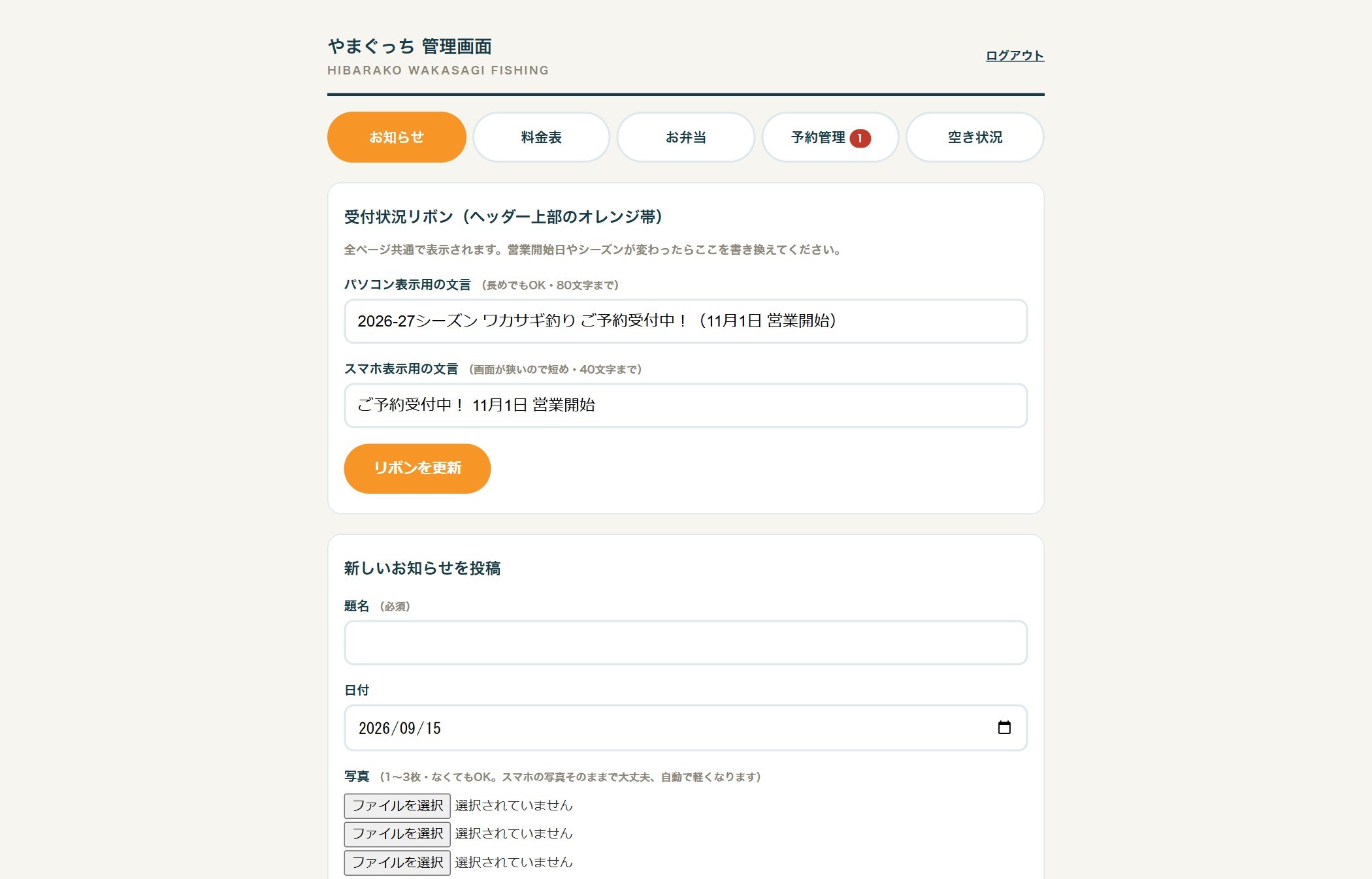
Task: Open the date field's calendar picker icon
Action: (x=1004, y=727)
